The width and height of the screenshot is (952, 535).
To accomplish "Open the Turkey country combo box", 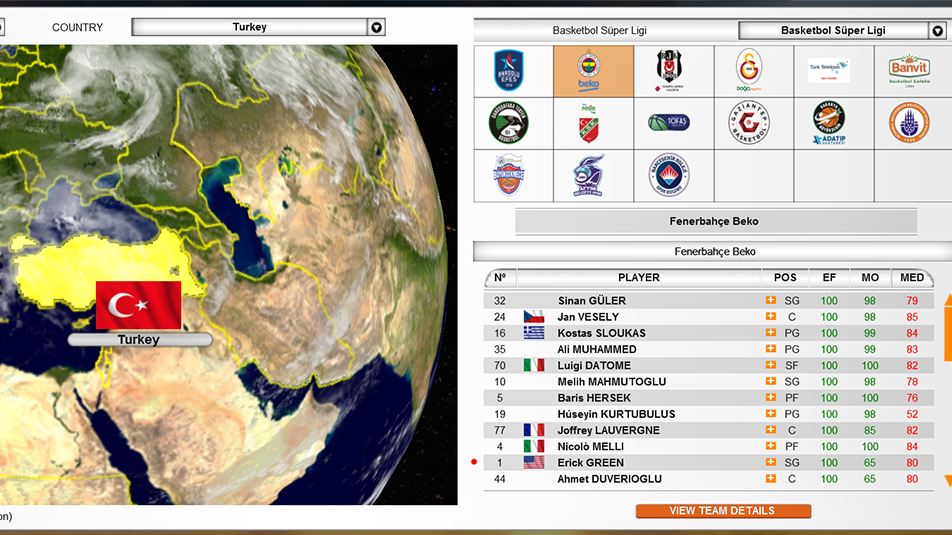I will 258,27.
